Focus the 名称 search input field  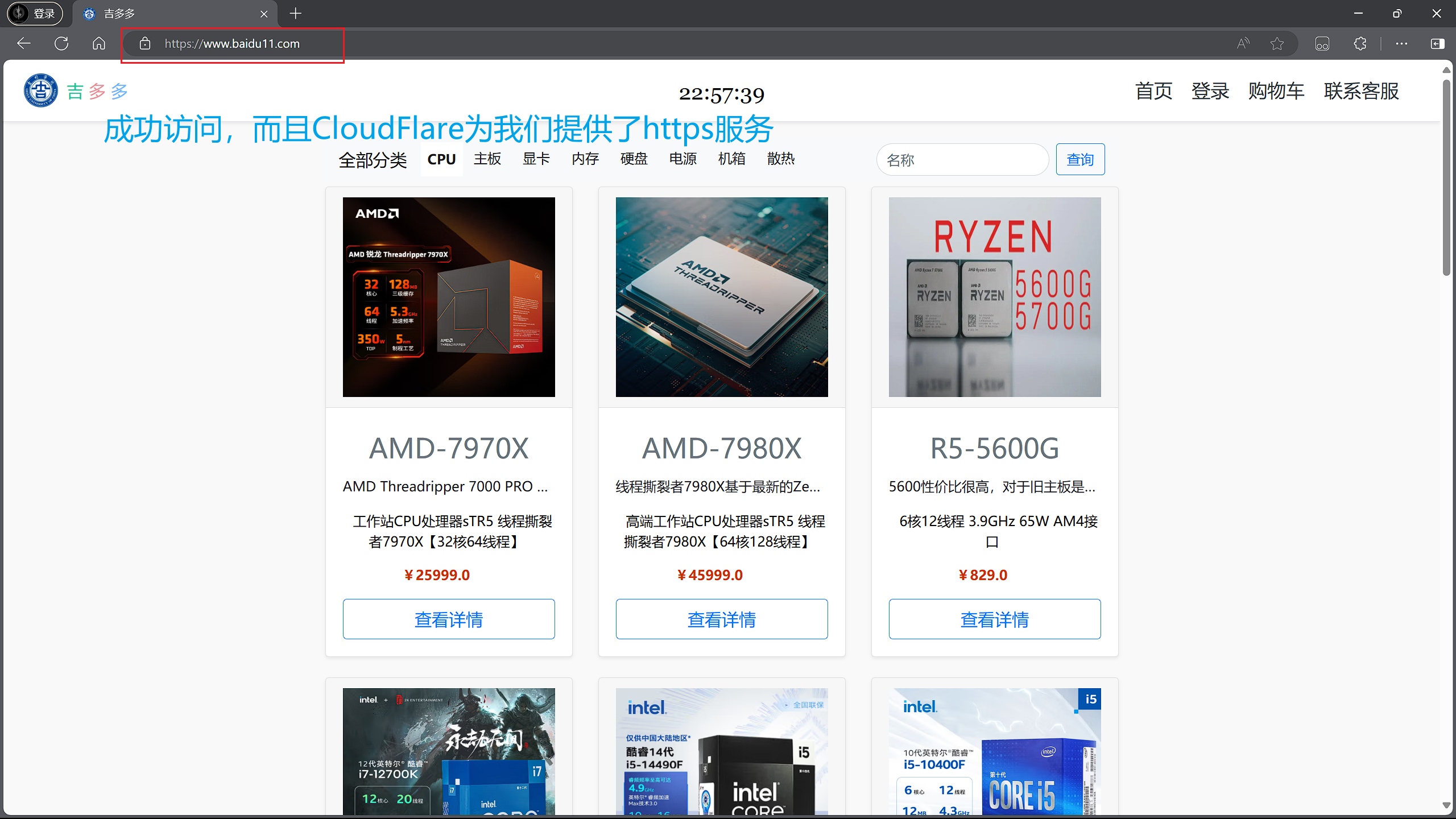tap(962, 160)
